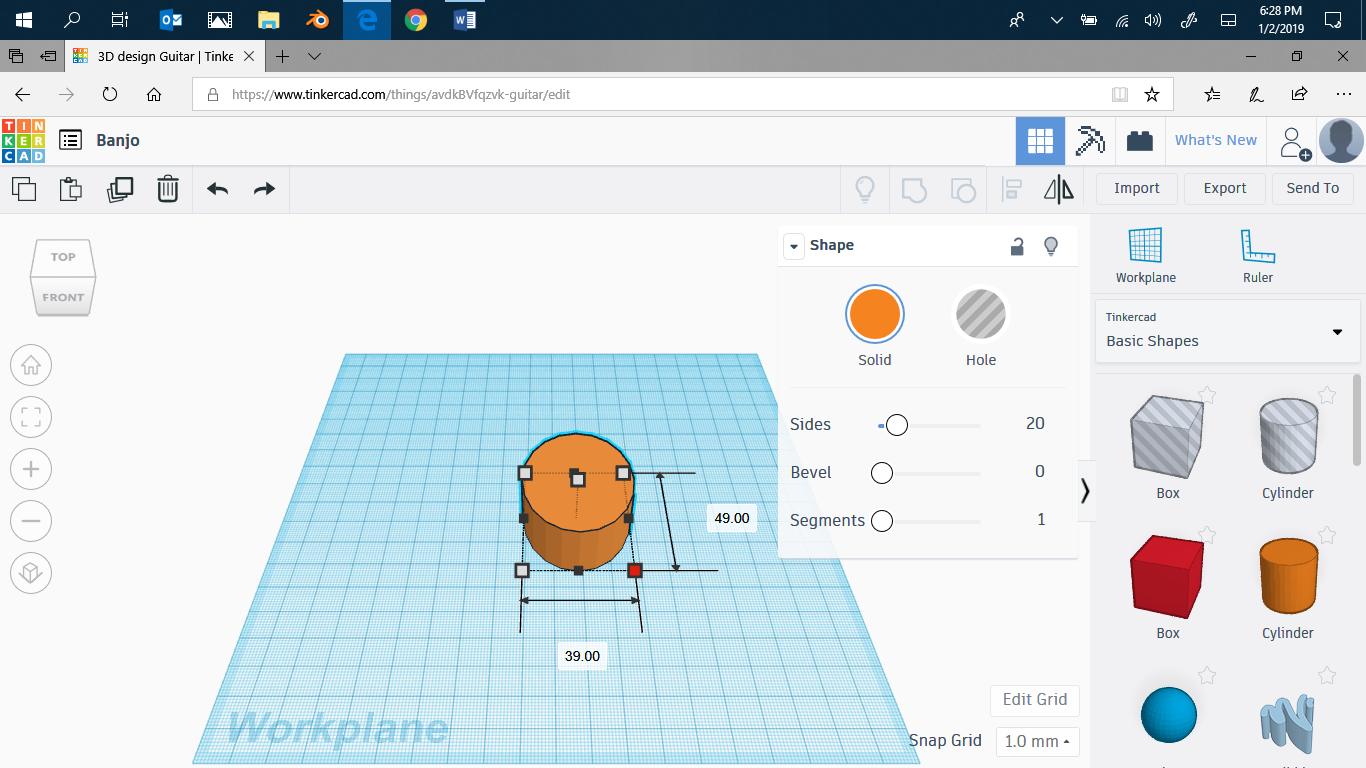
Task: Toggle lock editing on the shape
Action: [1017, 246]
